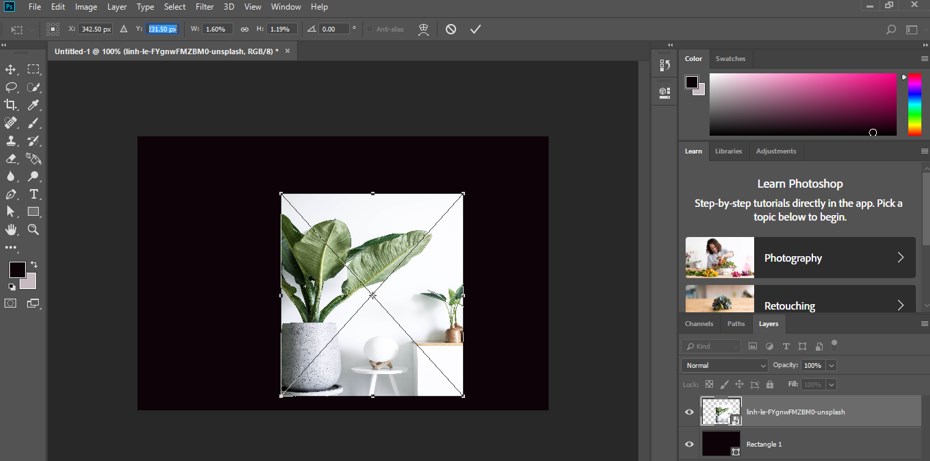Viewport: 930px width, 461px height.
Task: Select the Hand tool
Action: coord(11,230)
